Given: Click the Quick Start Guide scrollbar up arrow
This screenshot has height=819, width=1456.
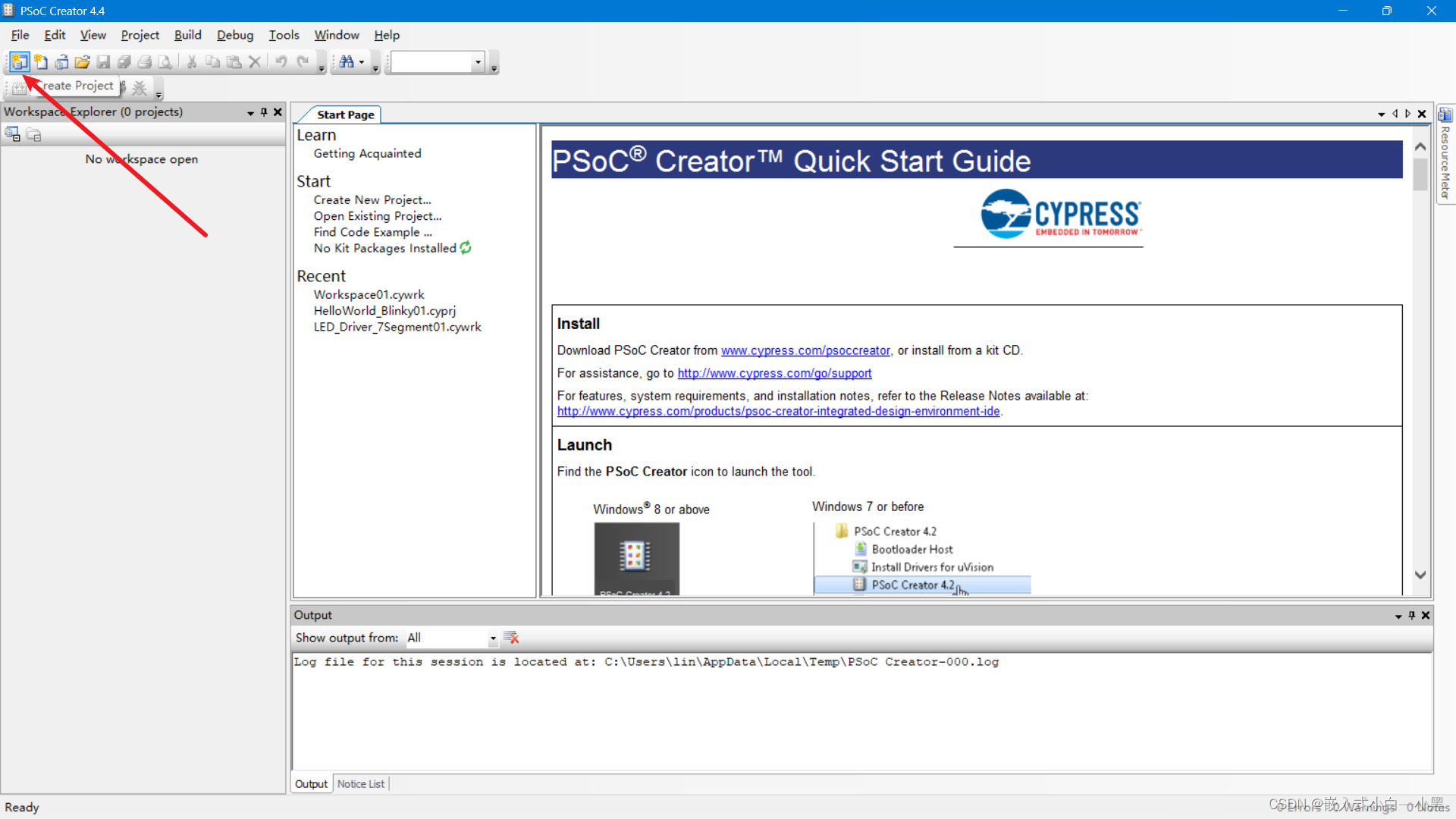Looking at the screenshot, I should 1420,146.
